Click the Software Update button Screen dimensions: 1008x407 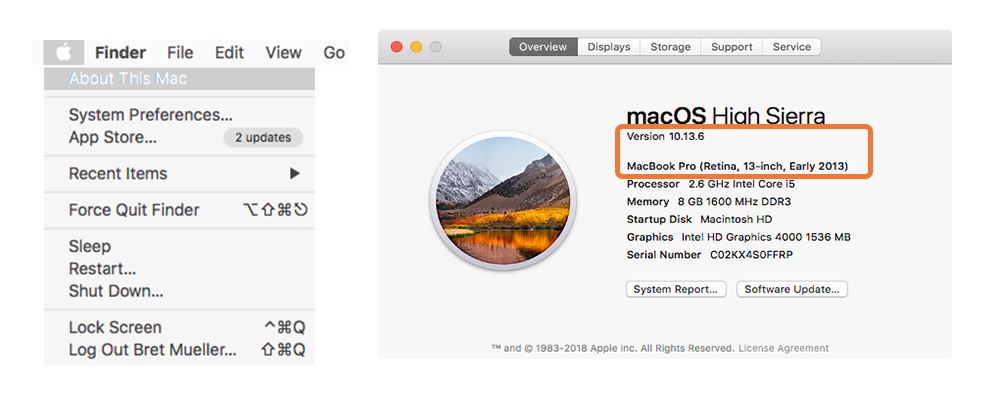pos(792,289)
